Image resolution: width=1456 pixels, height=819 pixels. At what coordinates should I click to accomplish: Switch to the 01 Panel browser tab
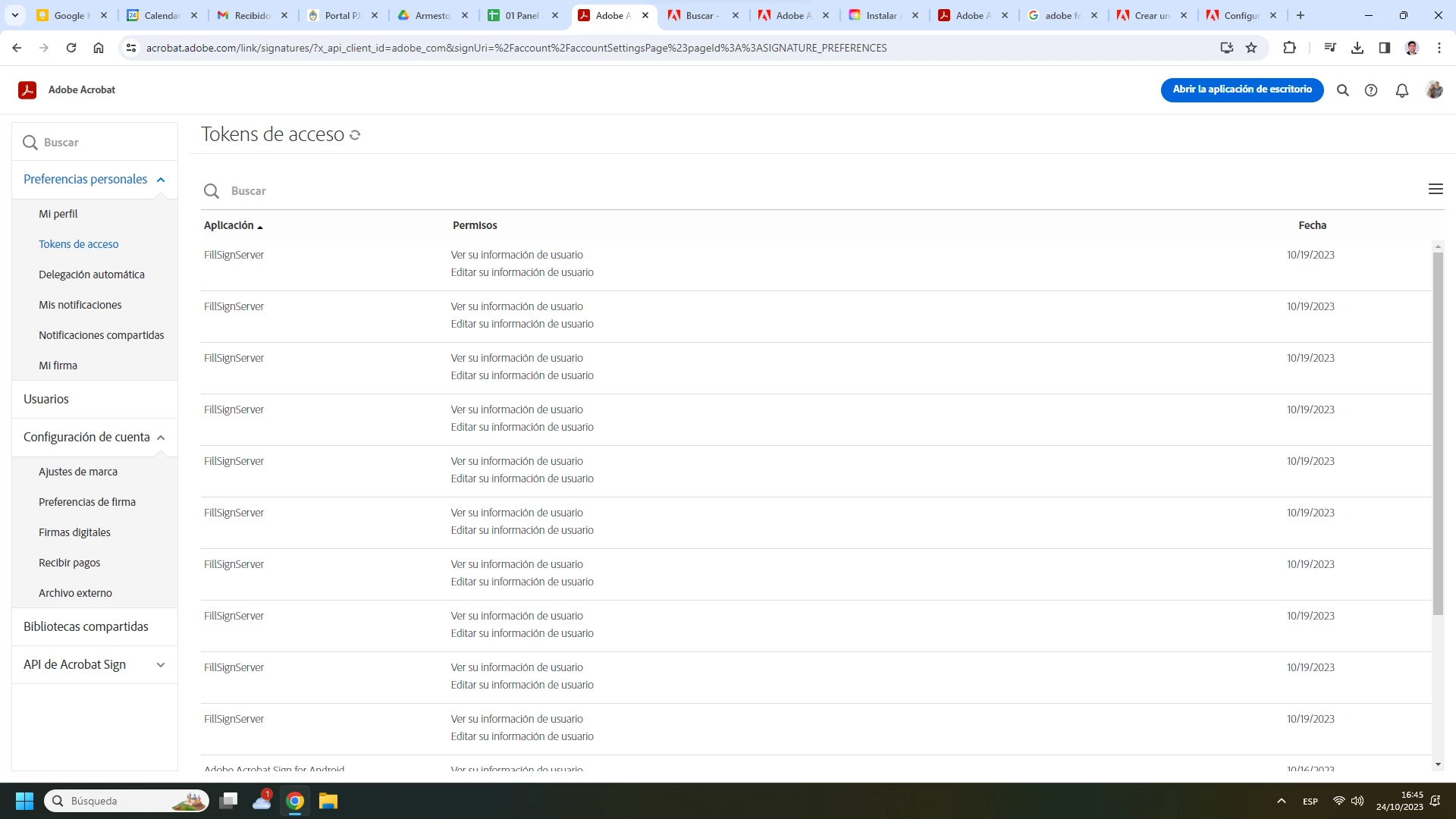tap(522, 15)
